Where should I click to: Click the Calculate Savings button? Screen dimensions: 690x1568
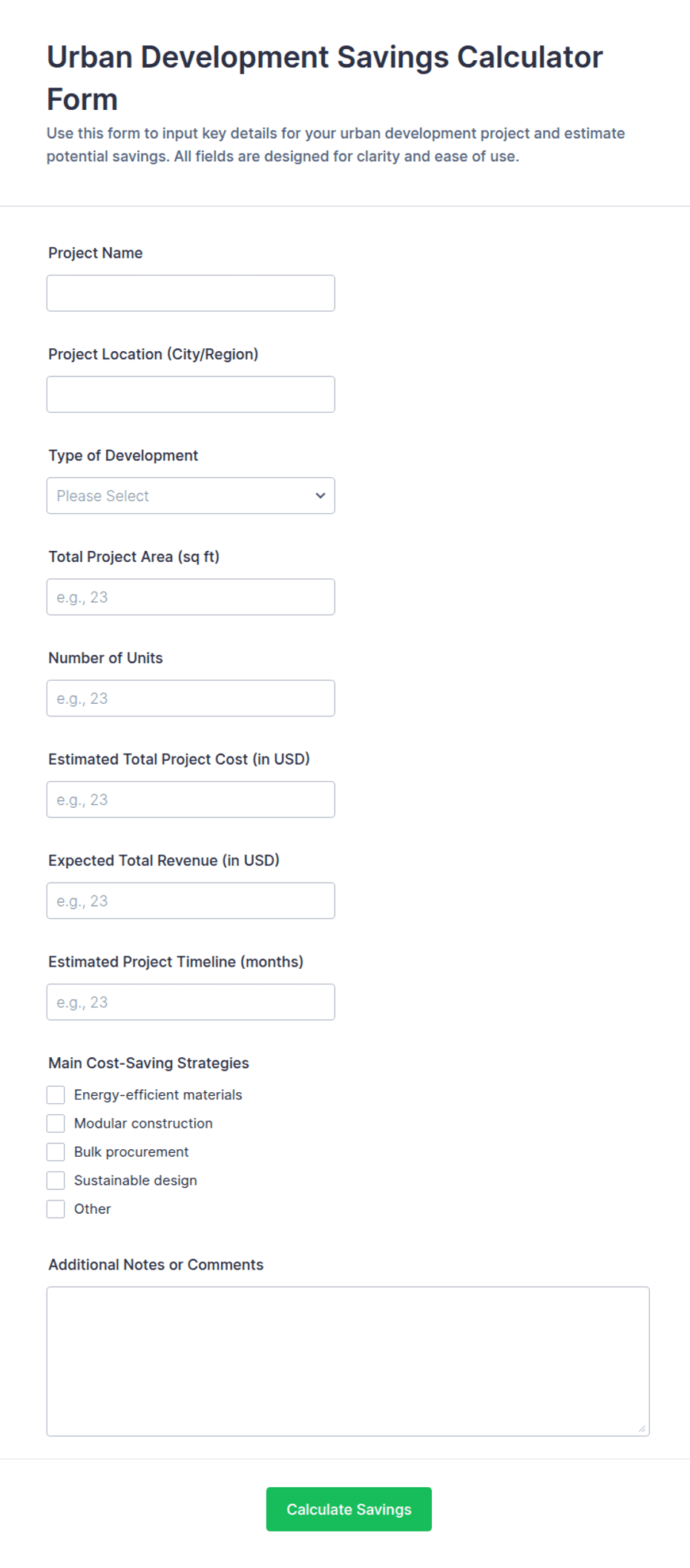point(349,1509)
